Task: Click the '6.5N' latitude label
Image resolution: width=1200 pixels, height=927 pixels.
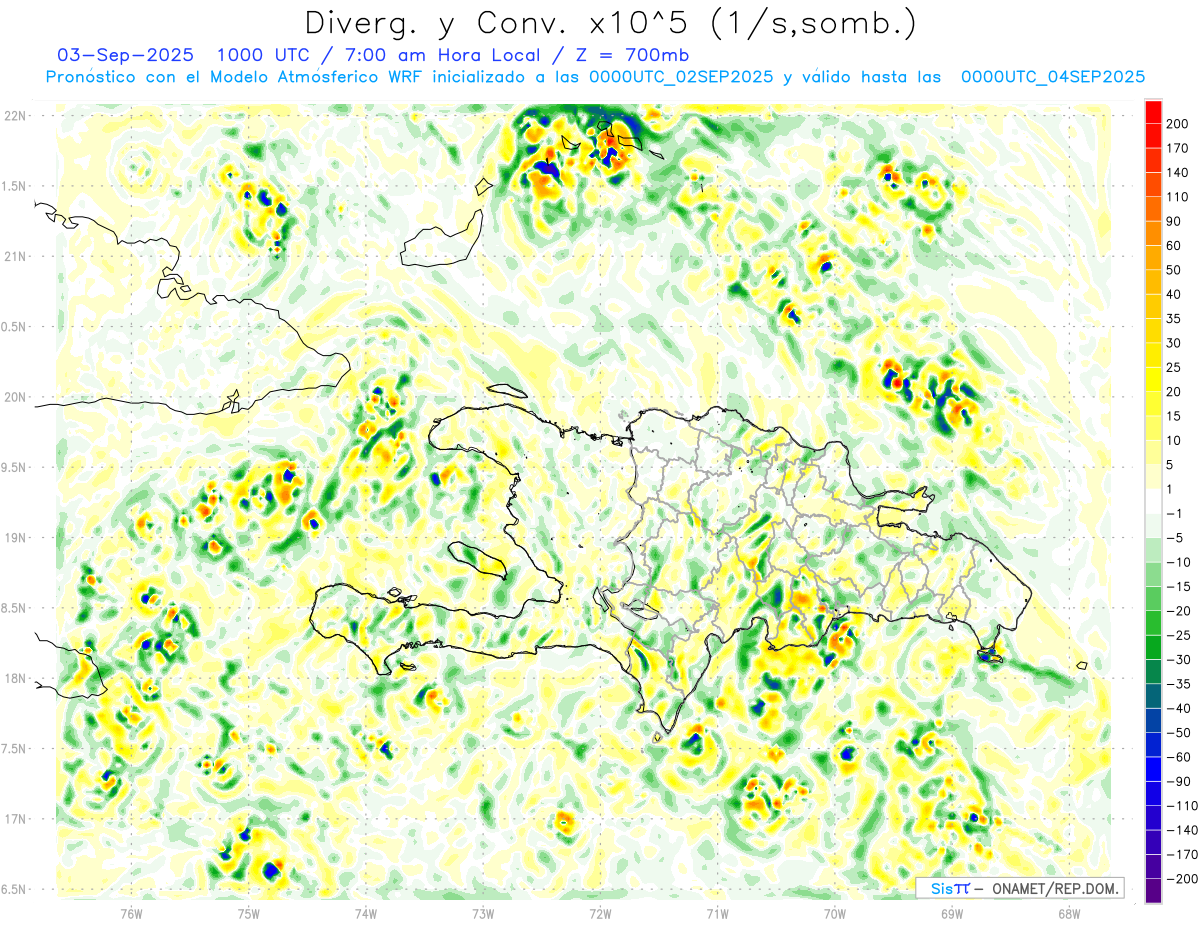Action: pos(14,890)
